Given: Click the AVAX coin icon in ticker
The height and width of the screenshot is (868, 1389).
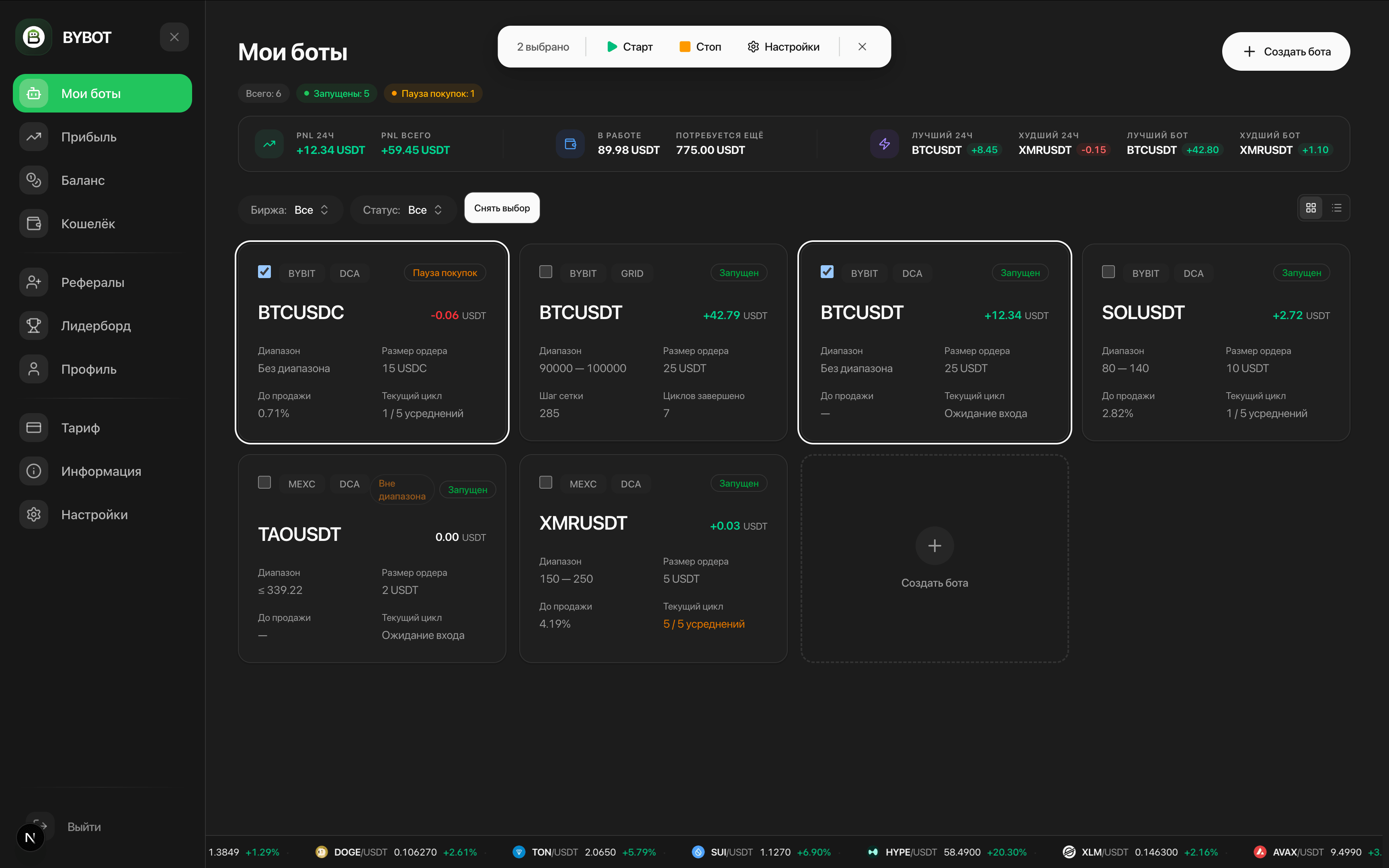Looking at the screenshot, I should click(x=1260, y=852).
